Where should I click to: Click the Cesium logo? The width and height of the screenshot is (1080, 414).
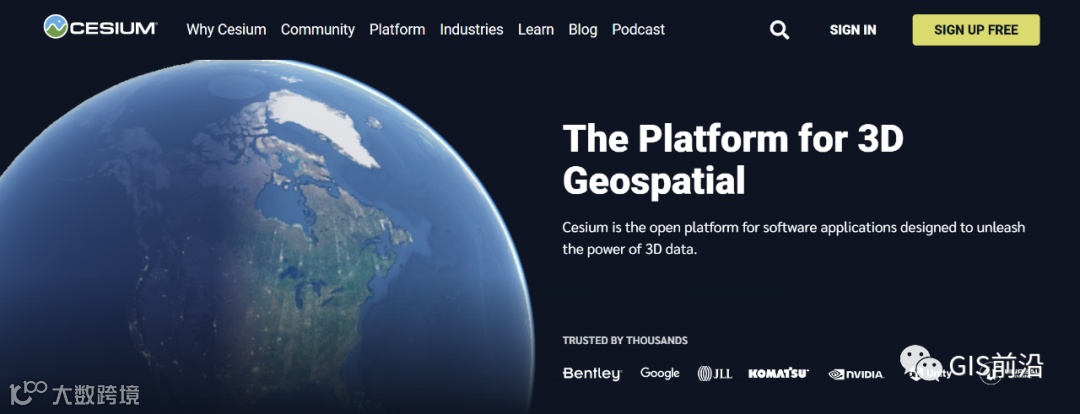pyautogui.click(x=101, y=27)
